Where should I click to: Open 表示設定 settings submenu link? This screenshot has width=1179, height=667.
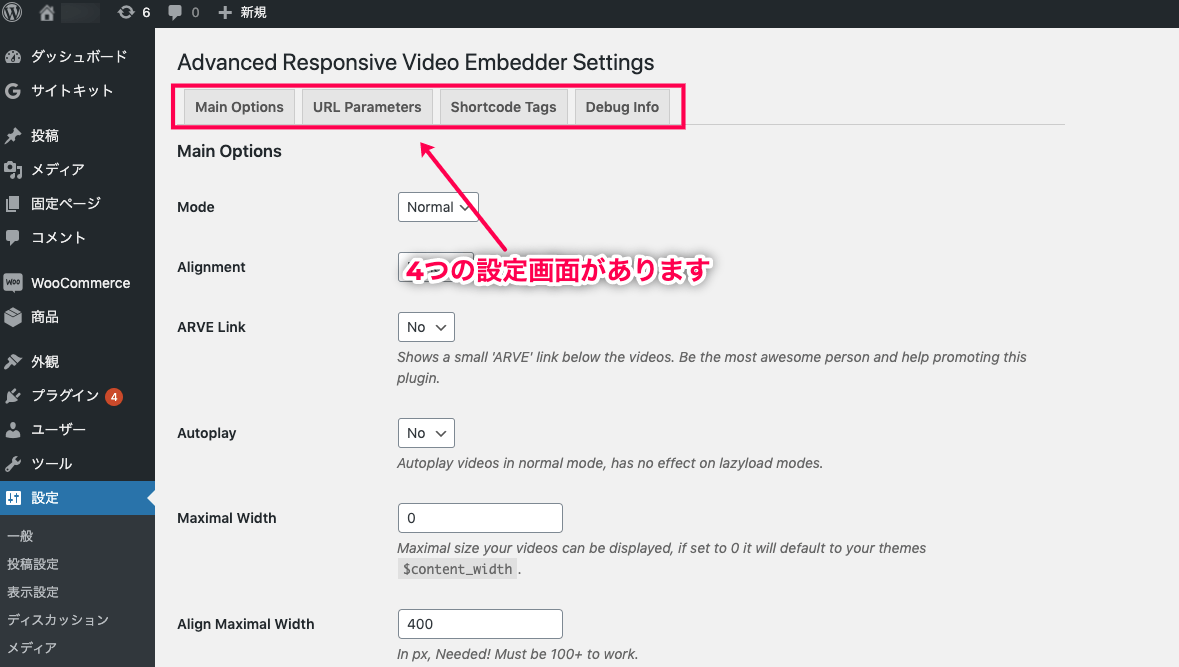tap(33, 592)
